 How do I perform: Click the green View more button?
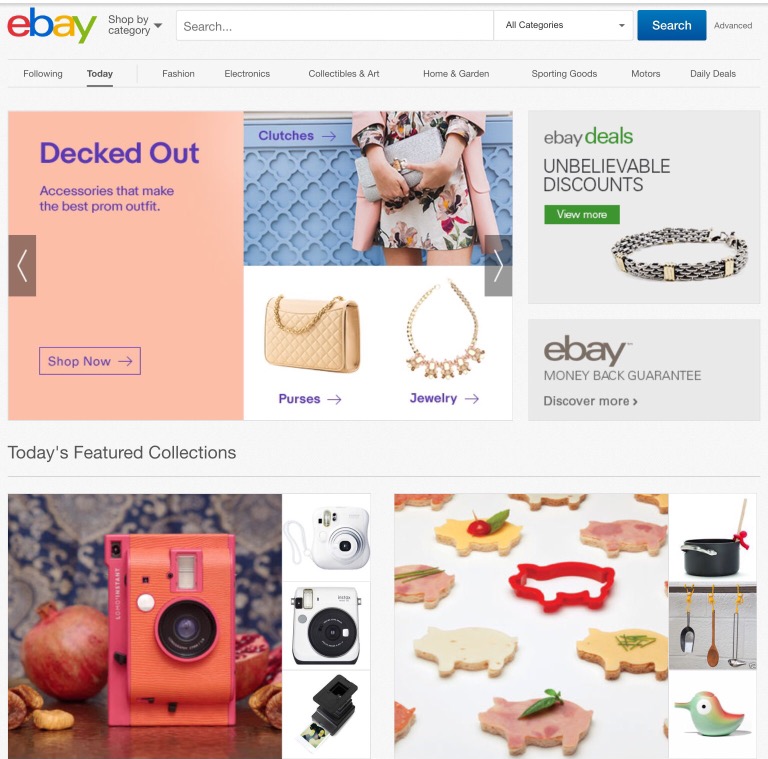point(582,214)
